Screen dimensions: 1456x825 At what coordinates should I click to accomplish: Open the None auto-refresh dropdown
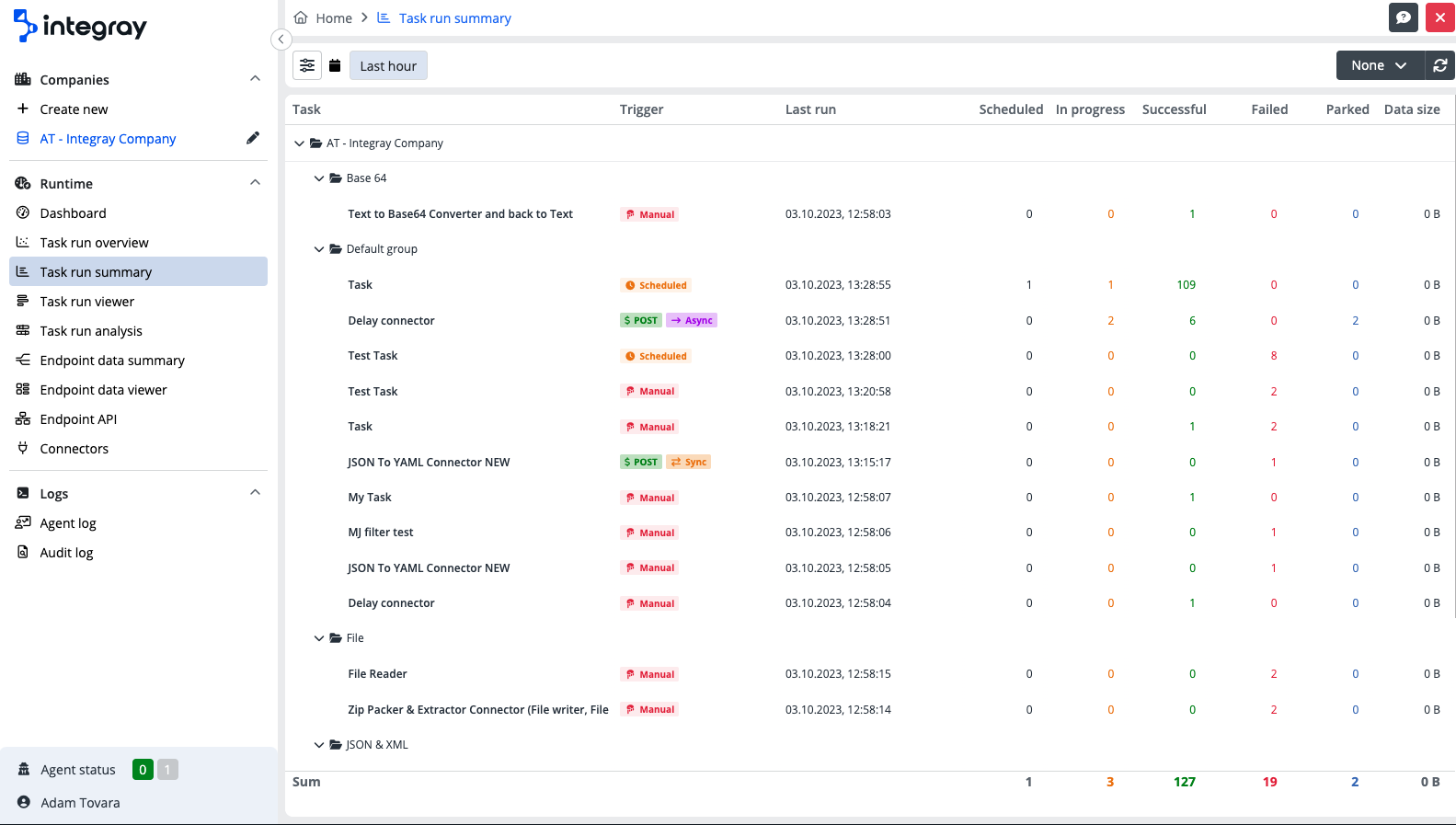[x=1380, y=65]
